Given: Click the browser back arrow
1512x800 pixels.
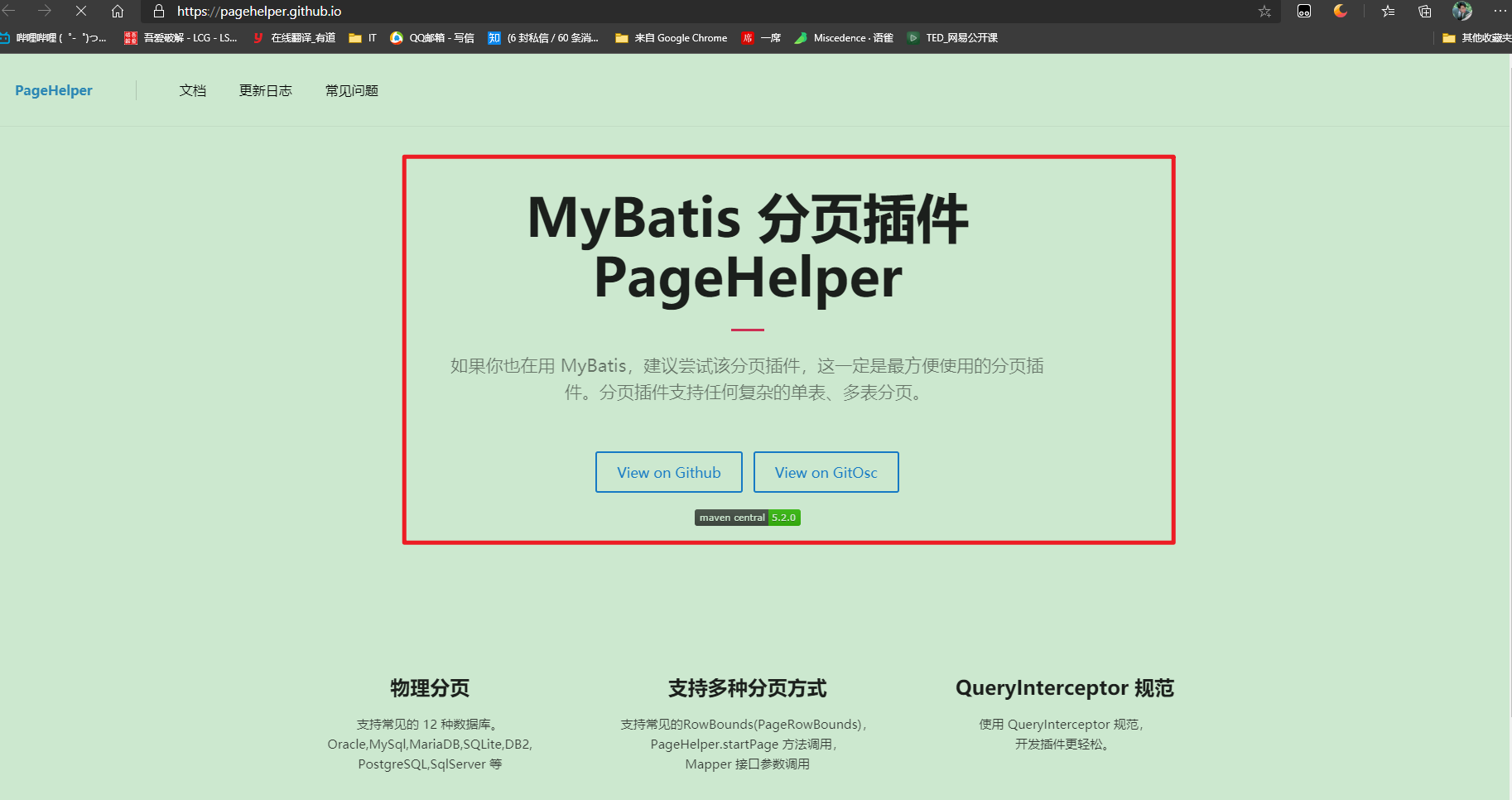Looking at the screenshot, I should 9,11.
